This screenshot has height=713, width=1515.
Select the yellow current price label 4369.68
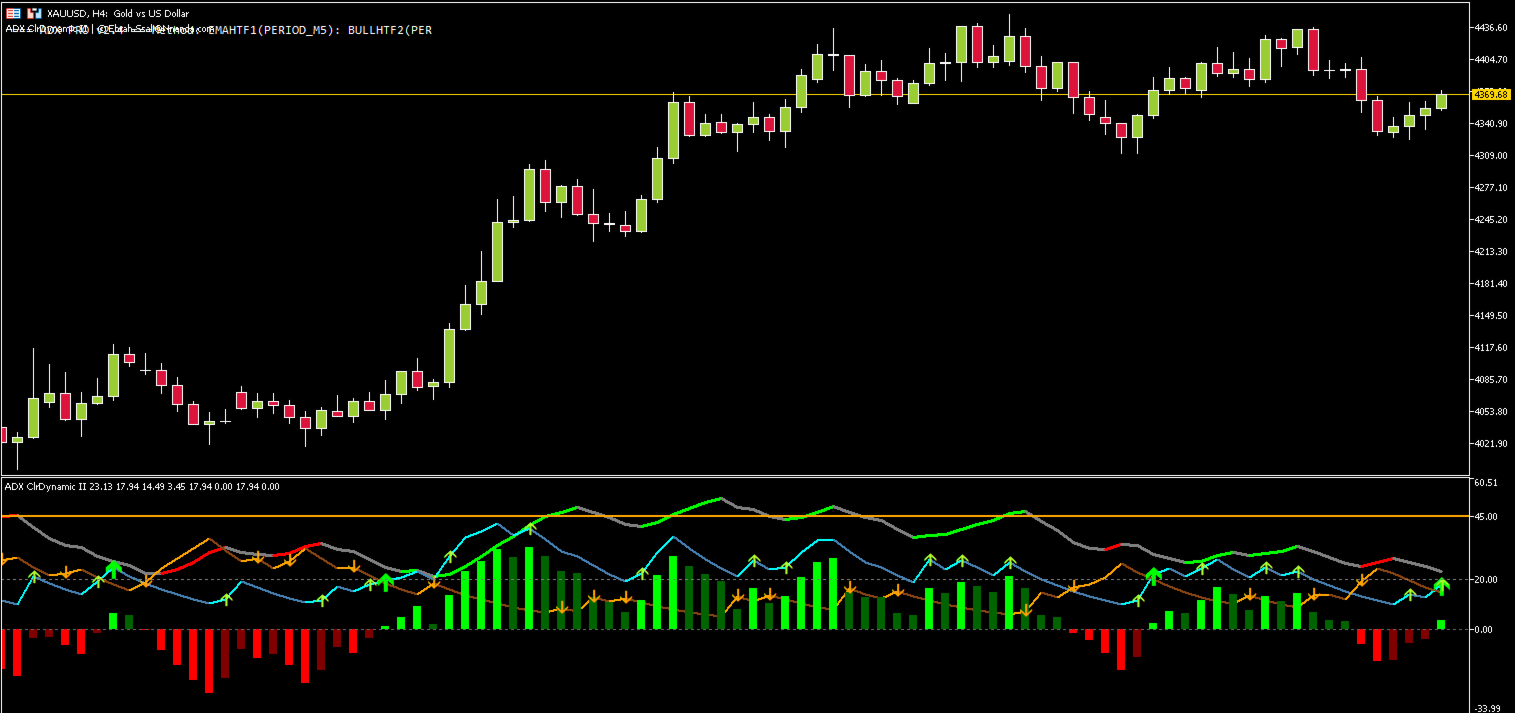(1490, 94)
